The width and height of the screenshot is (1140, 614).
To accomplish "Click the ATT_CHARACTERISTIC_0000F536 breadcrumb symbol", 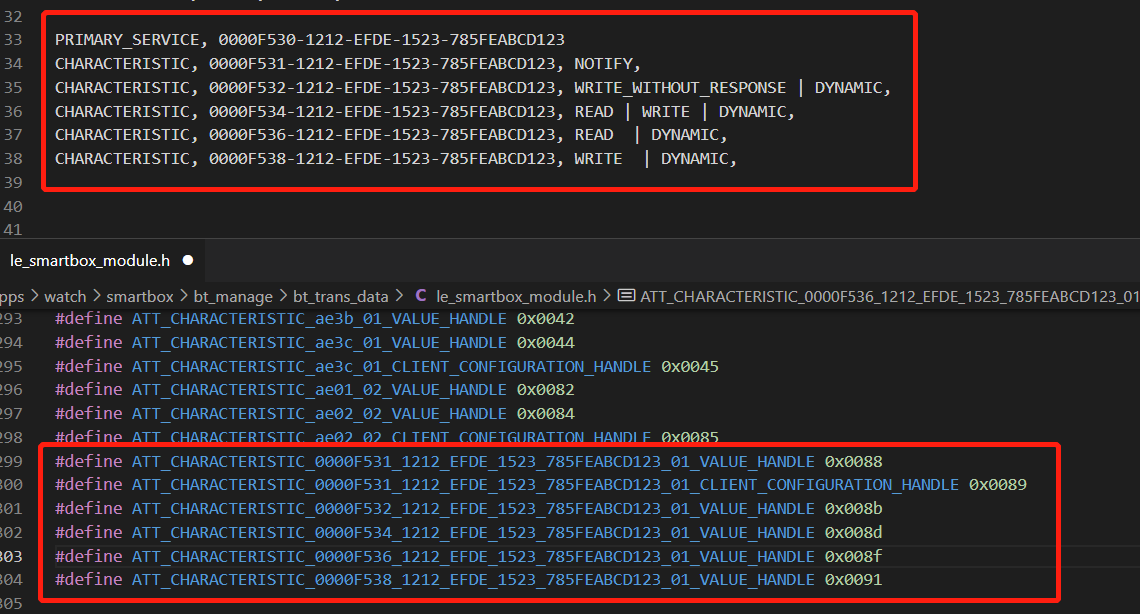I will (x=889, y=296).
